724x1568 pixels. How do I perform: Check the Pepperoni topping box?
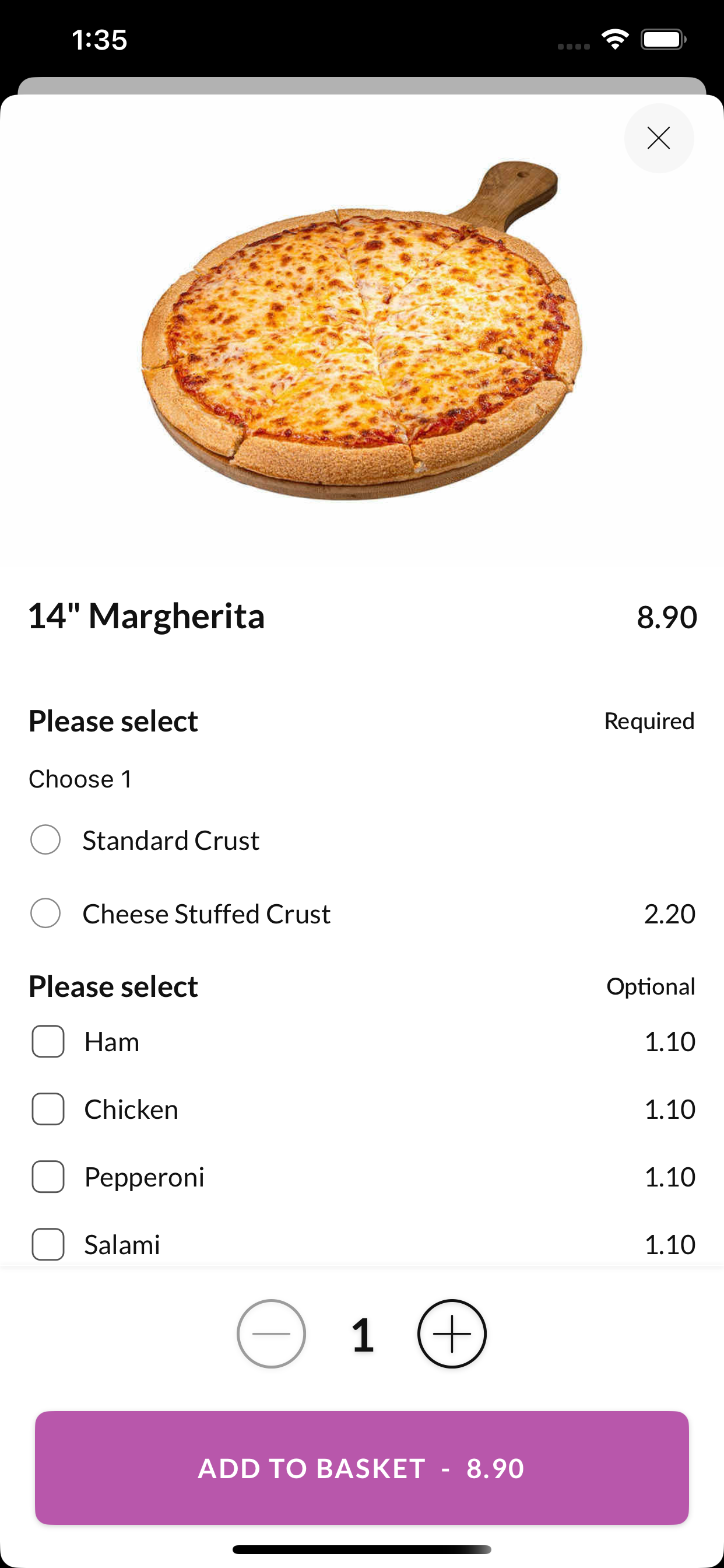point(48,1177)
